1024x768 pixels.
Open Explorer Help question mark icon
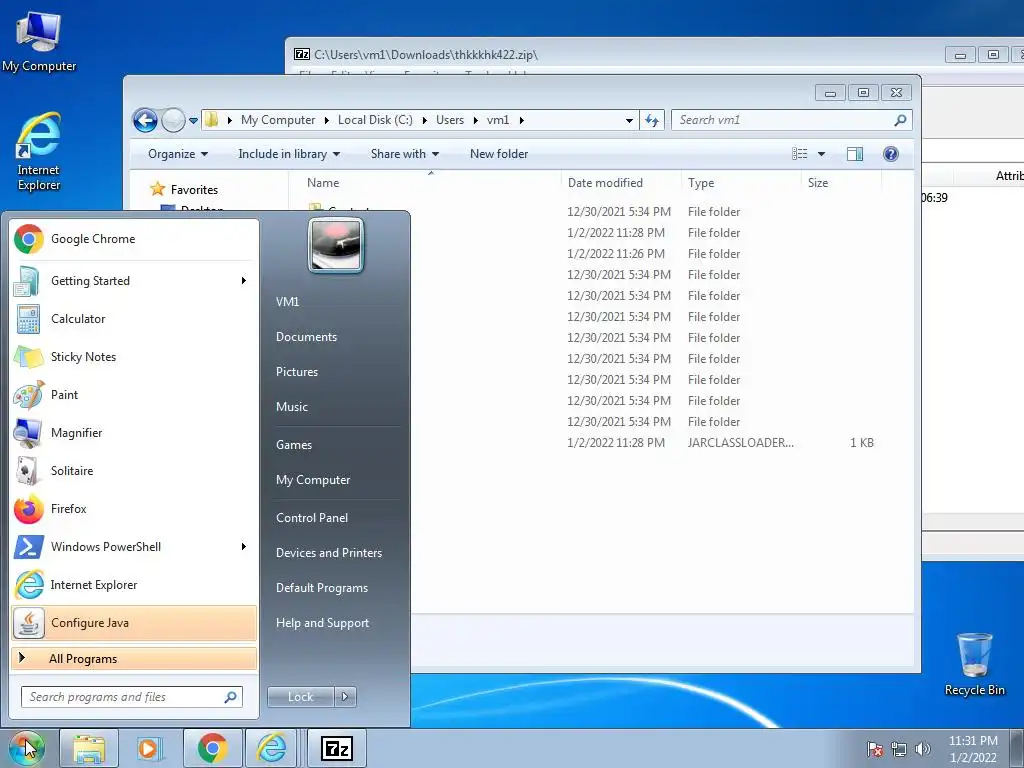coord(891,154)
